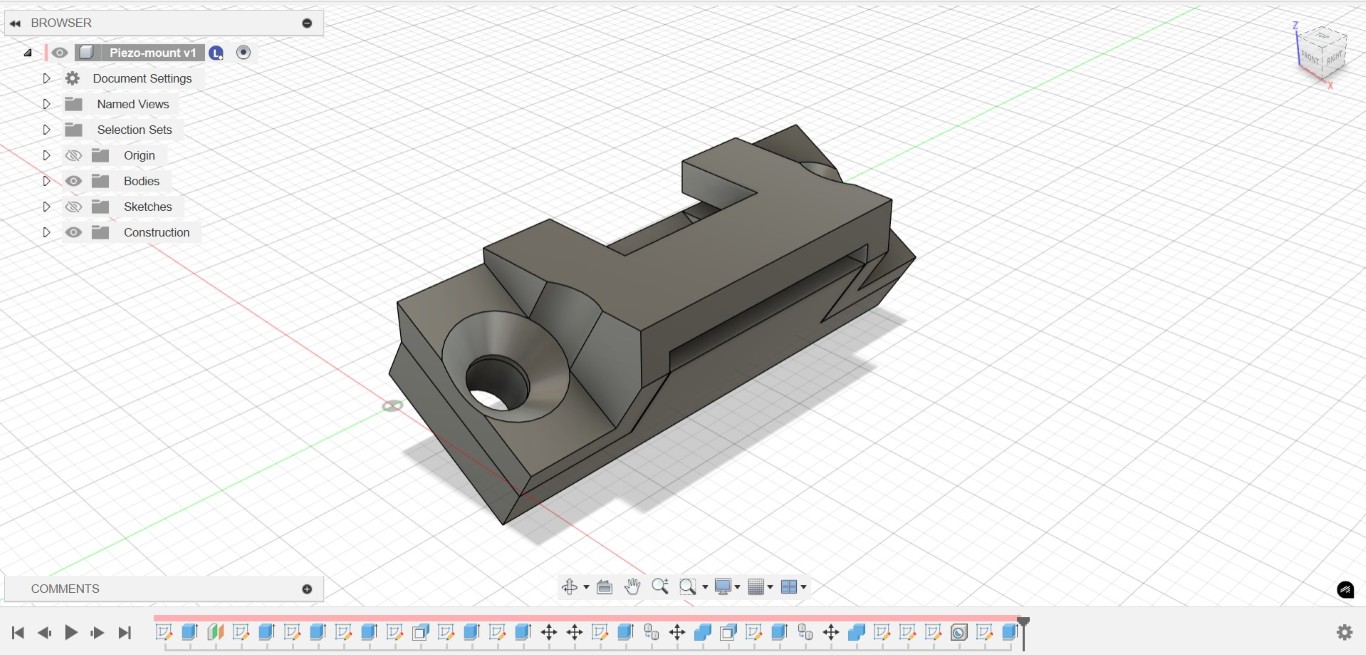This screenshot has height=655, width=1366.
Task: Expand the Sketches folder node
Action: (46, 207)
